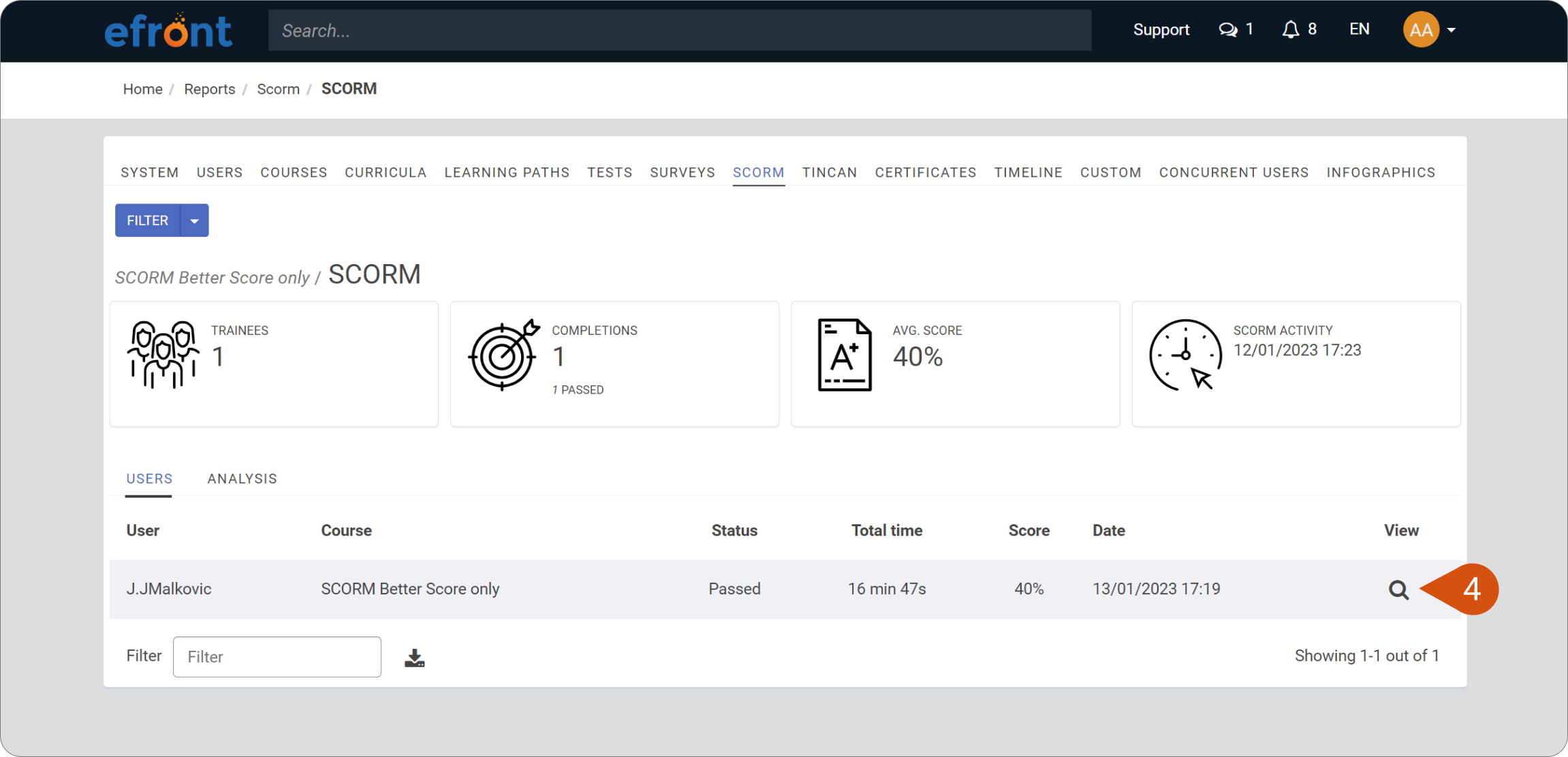The image size is (1568, 757).
Task: Click the J.JMalkovic user cell
Action: [x=168, y=589]
